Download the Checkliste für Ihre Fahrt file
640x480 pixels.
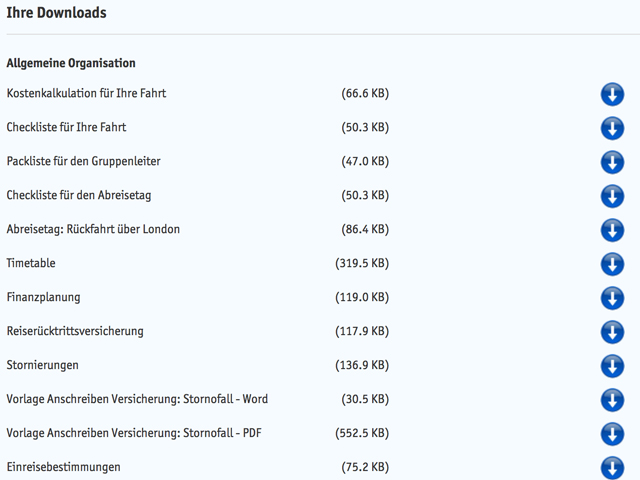pyautogui.click(x=612, y=128)
